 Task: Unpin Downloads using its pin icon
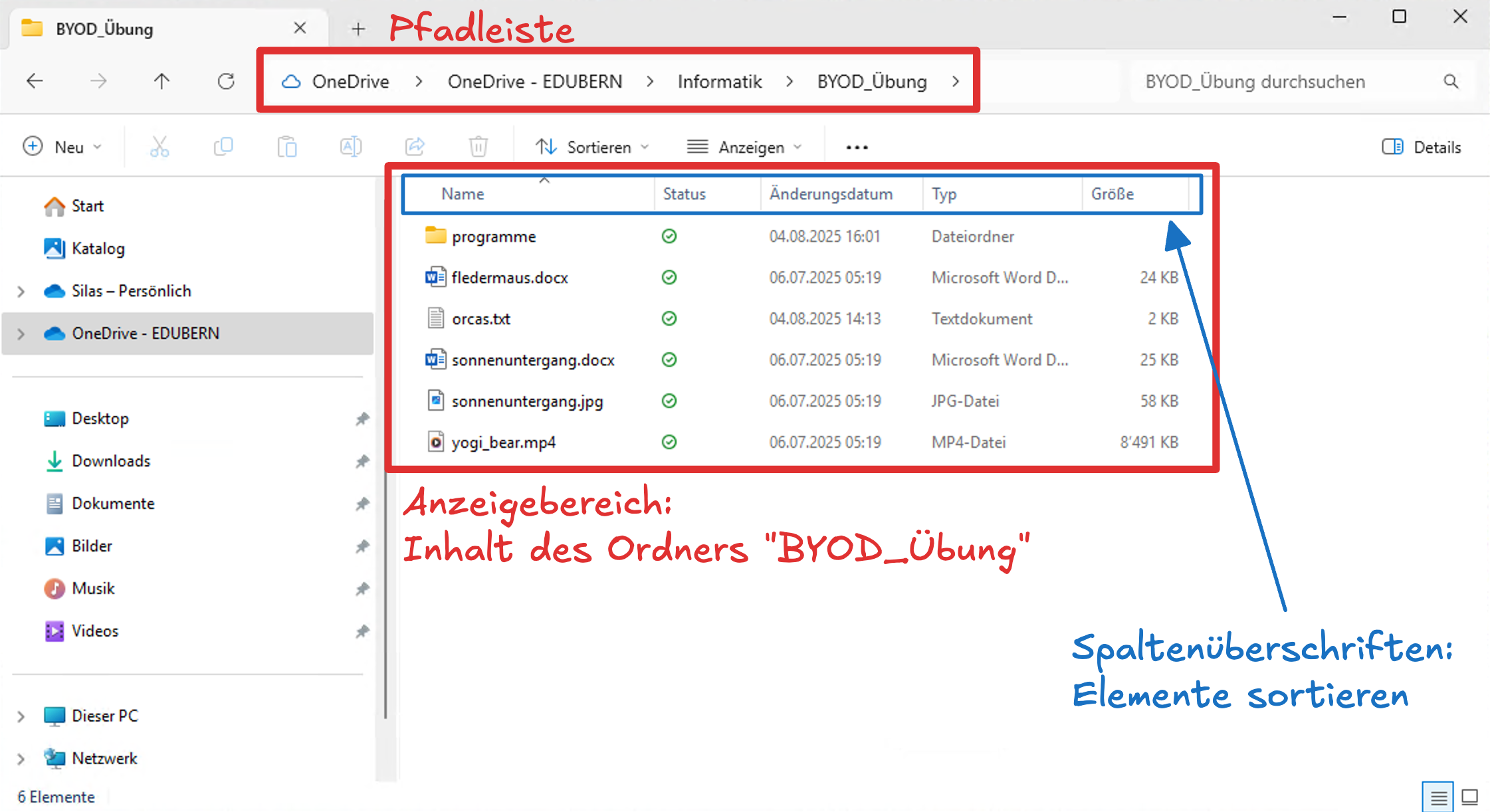coord(363,461)
